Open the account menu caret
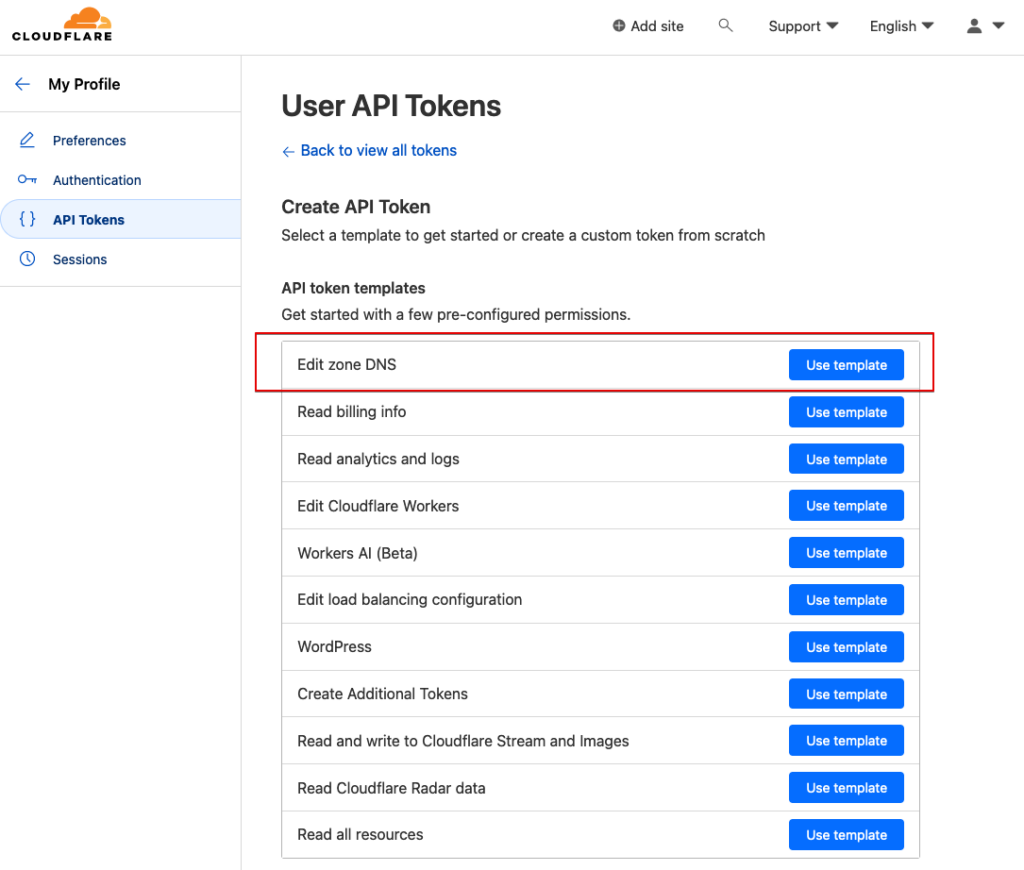This screenshot has height=870, width=1024. (x=998, y=26)
